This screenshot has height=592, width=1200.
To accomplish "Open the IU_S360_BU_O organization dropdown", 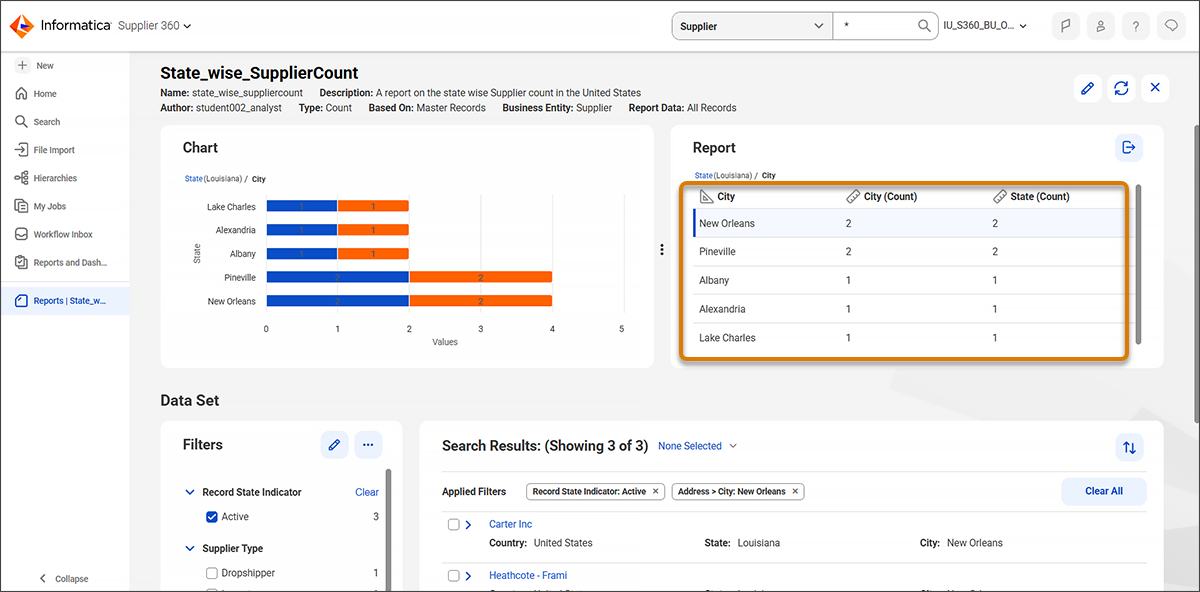I will (985, 26).
